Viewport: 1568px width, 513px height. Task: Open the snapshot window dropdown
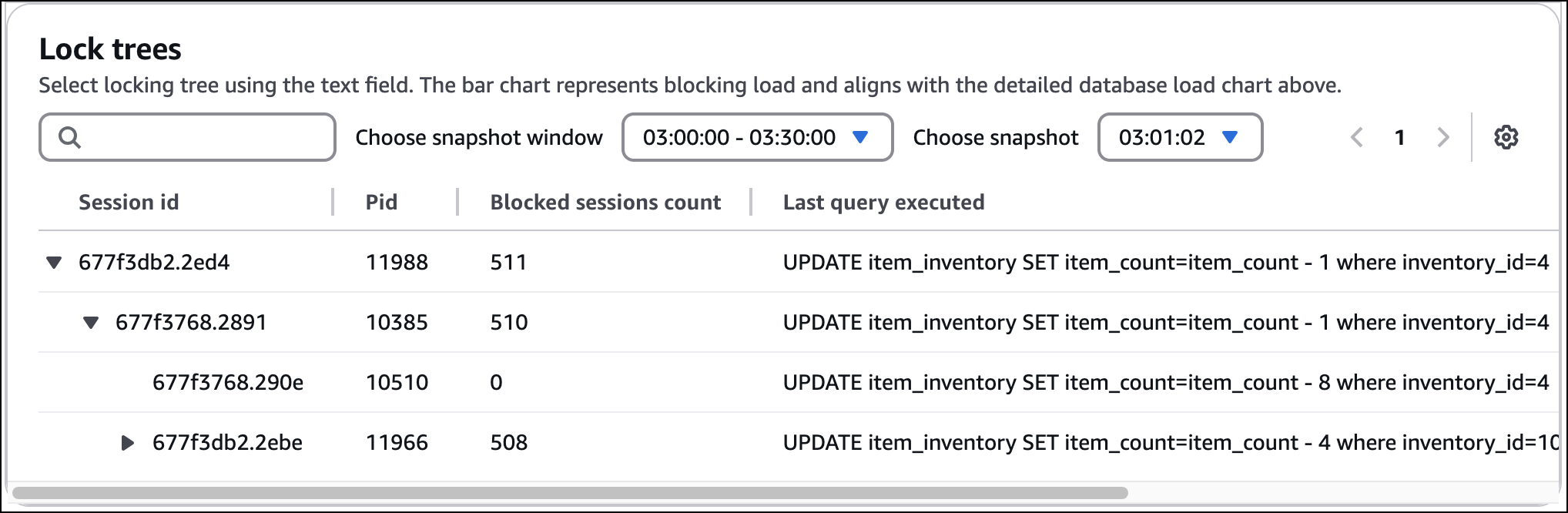756,138
